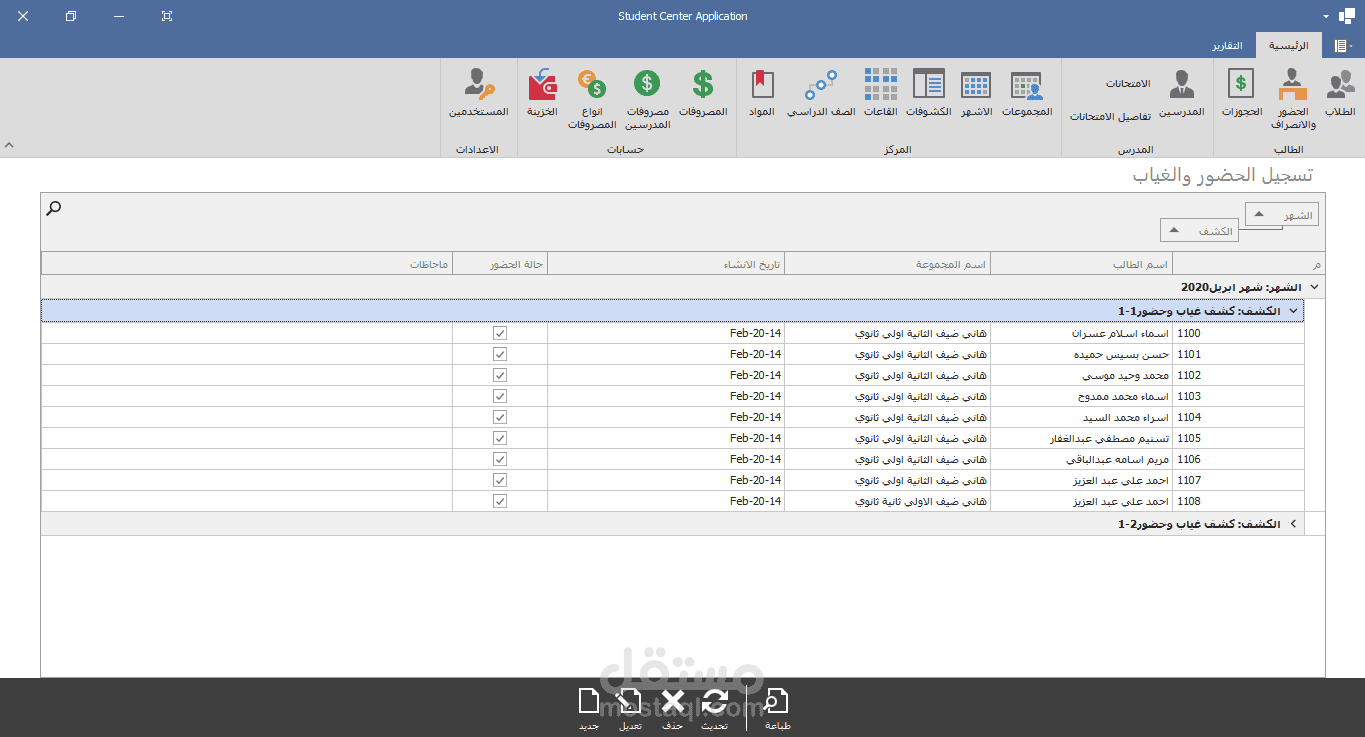This screenshot has width=1365, height=737.
Task: Toggle attendance checkbox for student 1102
Action: coord(500,375)
